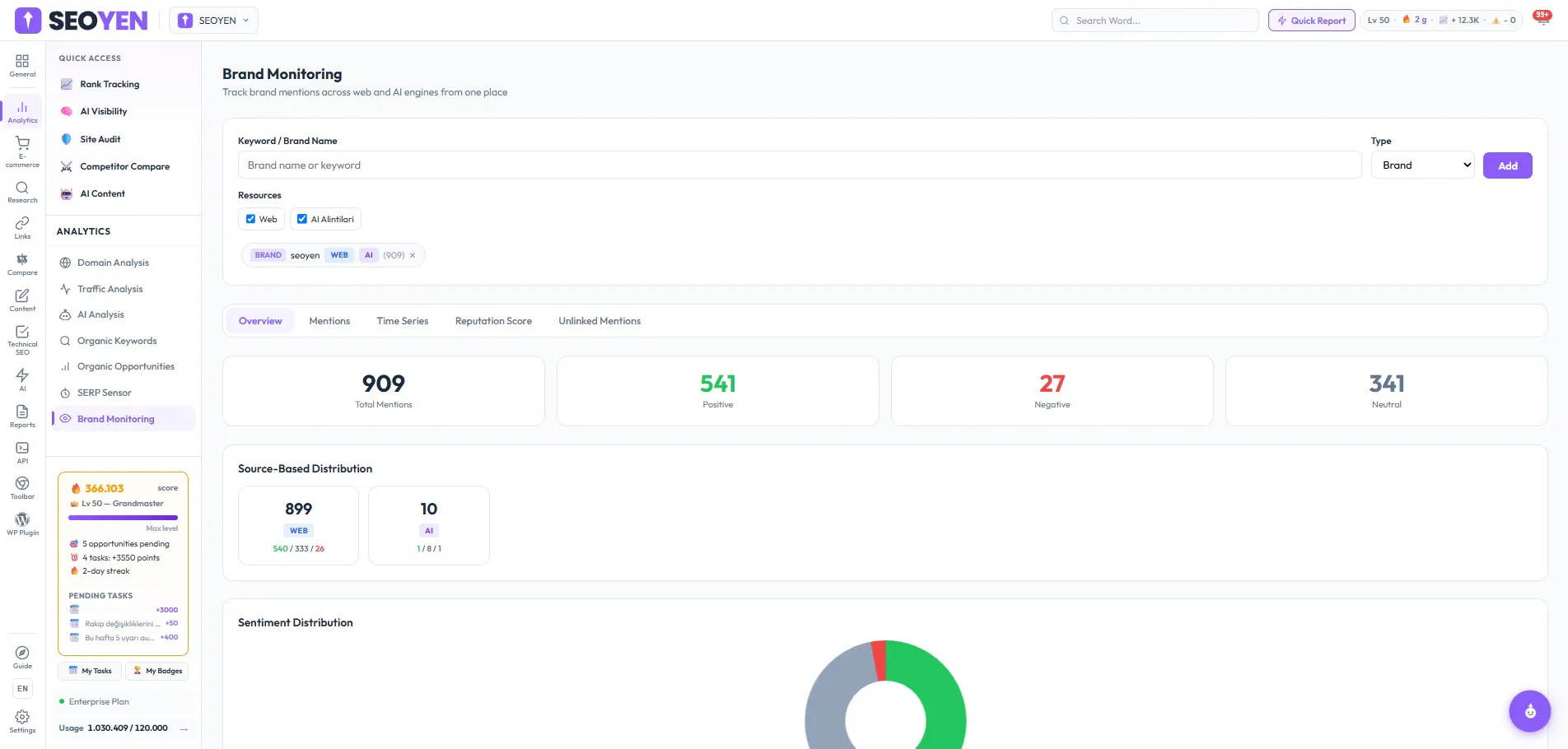Open Organic Keywords in Analytics menu
This screenshot has width=1568, height=749.
124,341
